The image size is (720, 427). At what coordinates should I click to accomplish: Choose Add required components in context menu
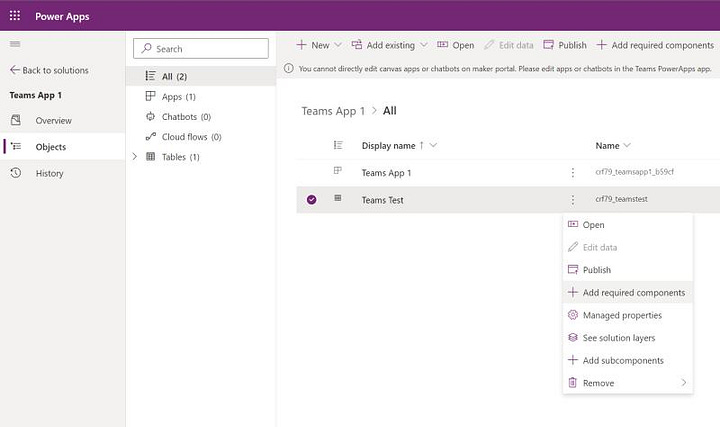628,292
